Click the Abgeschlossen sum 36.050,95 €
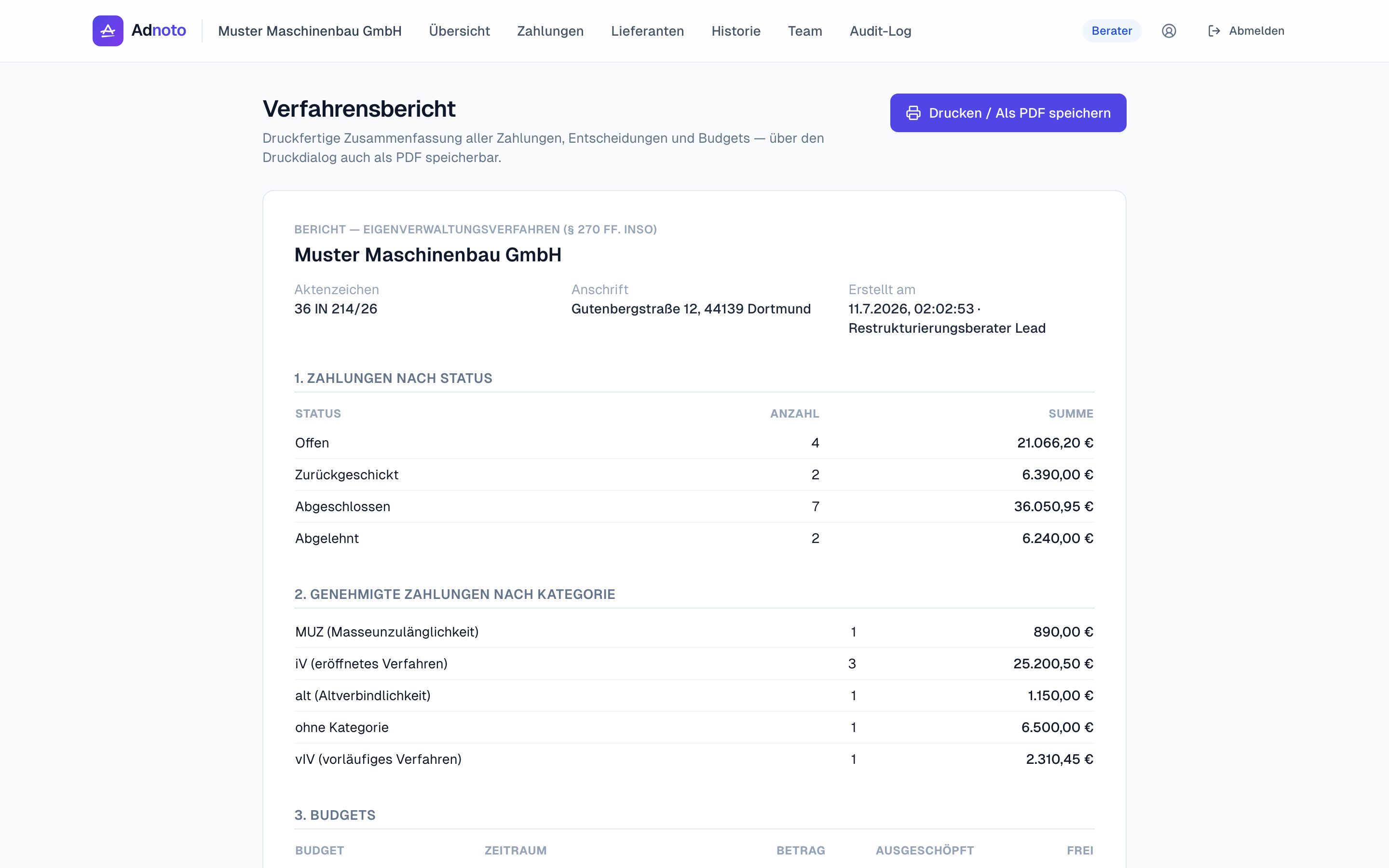 coord(1053,507)
